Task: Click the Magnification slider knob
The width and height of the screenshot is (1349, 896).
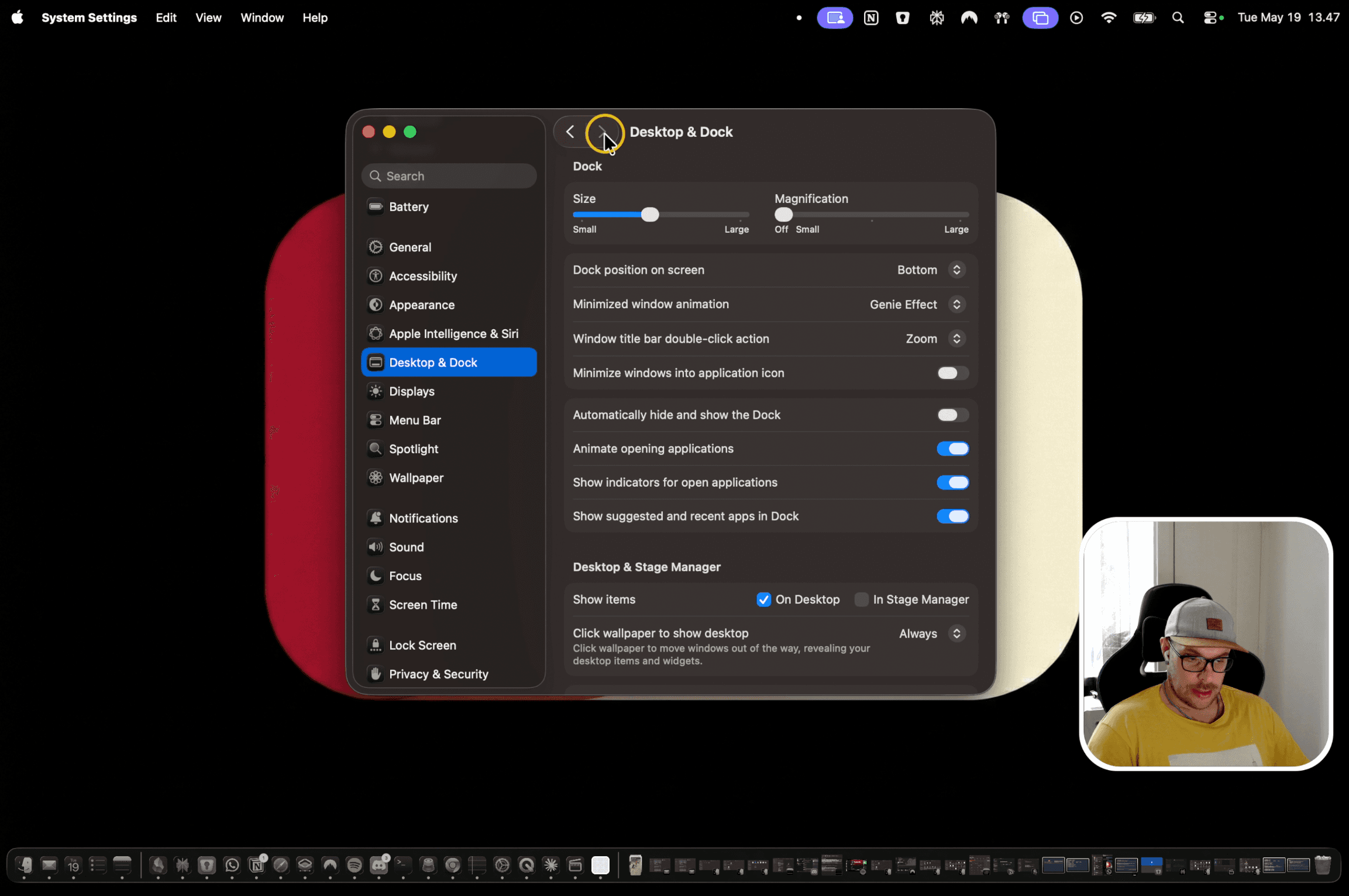Action: [x=783, y=215]
